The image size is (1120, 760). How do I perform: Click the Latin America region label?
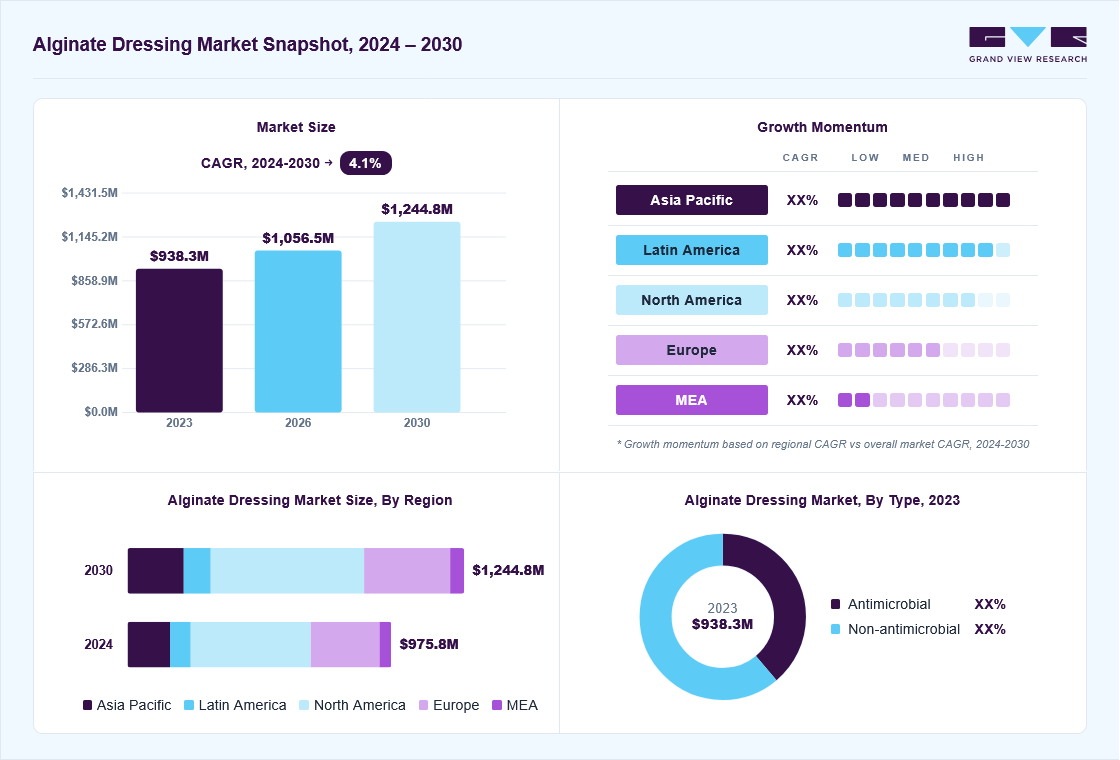click(691, 250)
